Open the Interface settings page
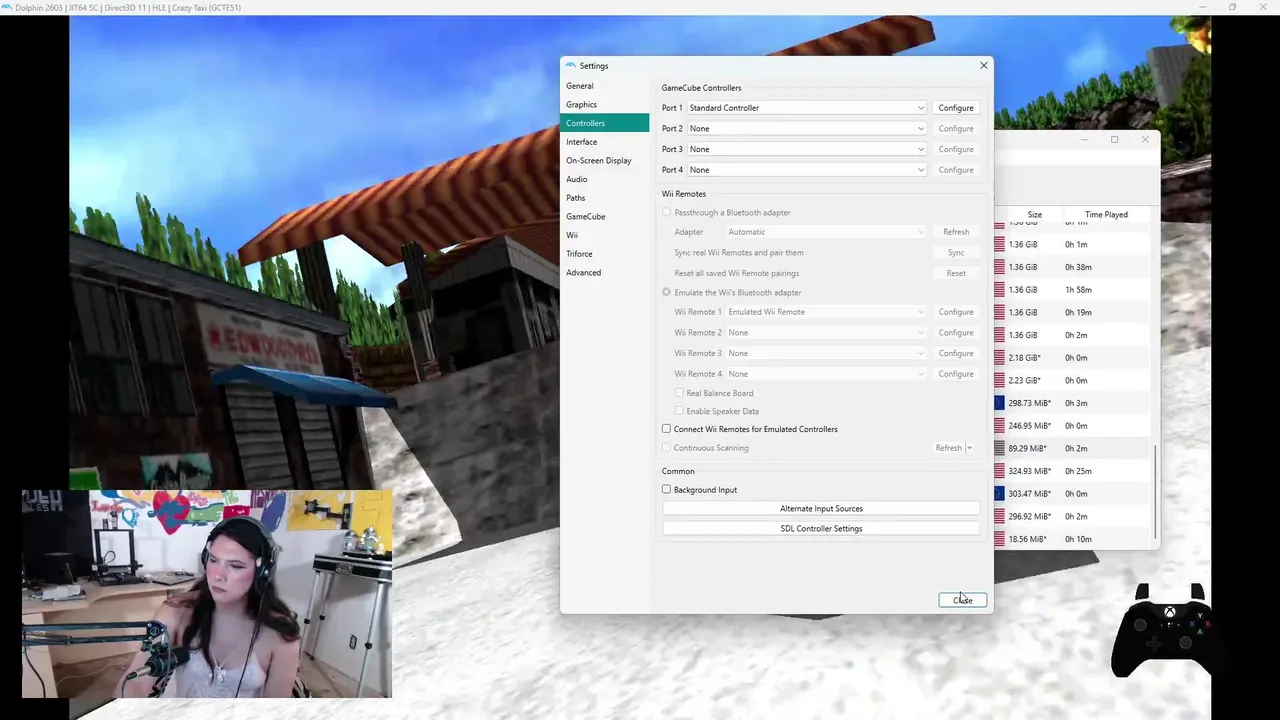The width and height of the screenshot is (1280, 720). 604,142
